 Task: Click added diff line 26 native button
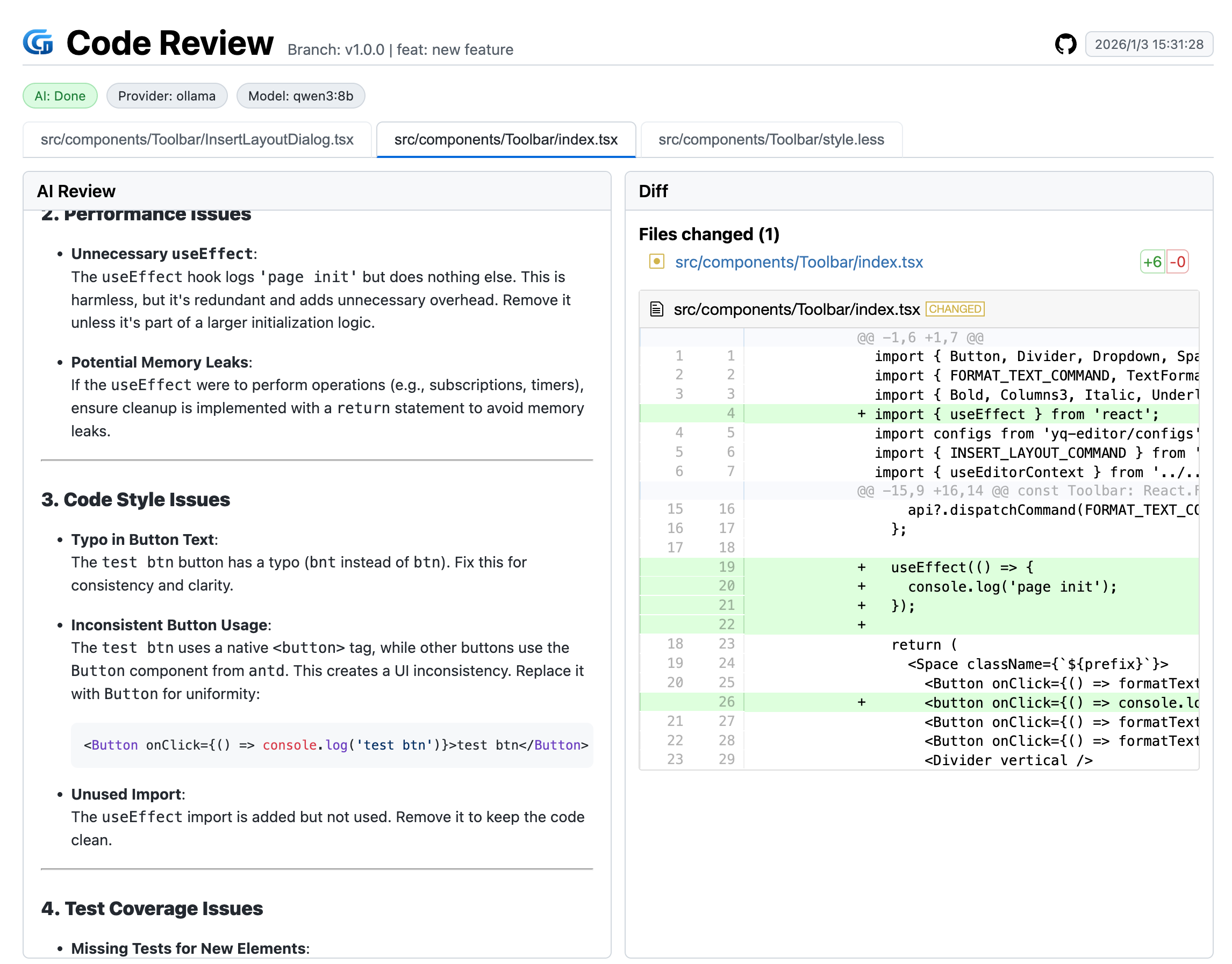(919, 702)
